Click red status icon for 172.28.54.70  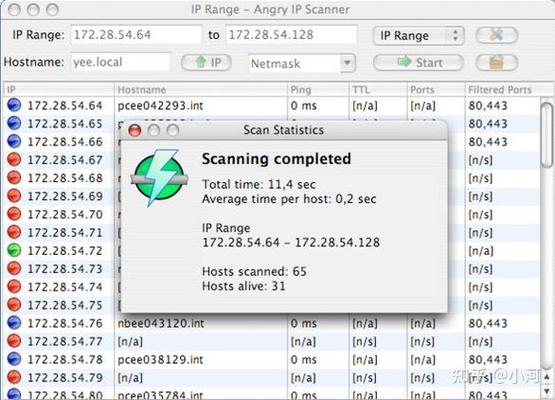14,214
